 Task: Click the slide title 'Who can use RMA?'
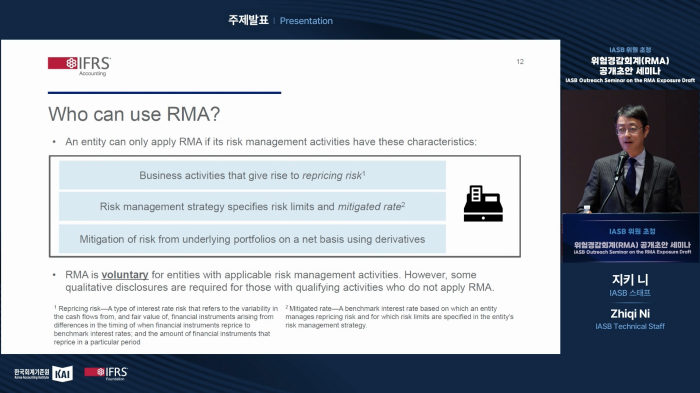pos(134,114)
